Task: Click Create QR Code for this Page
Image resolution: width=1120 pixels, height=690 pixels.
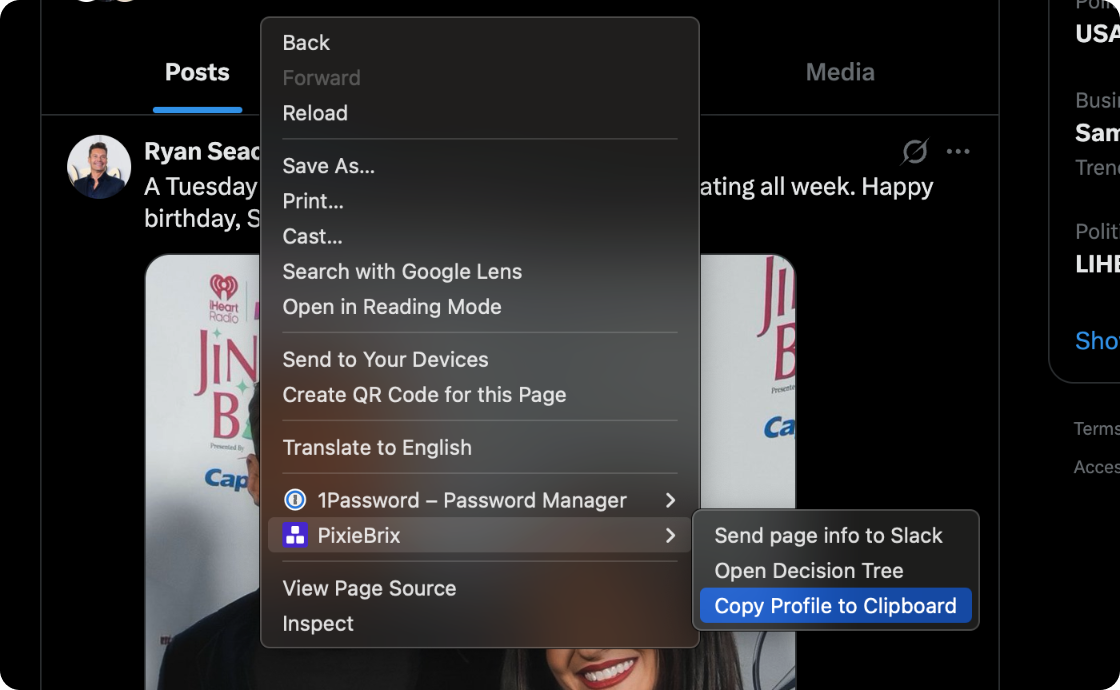Action: point(424,395)
